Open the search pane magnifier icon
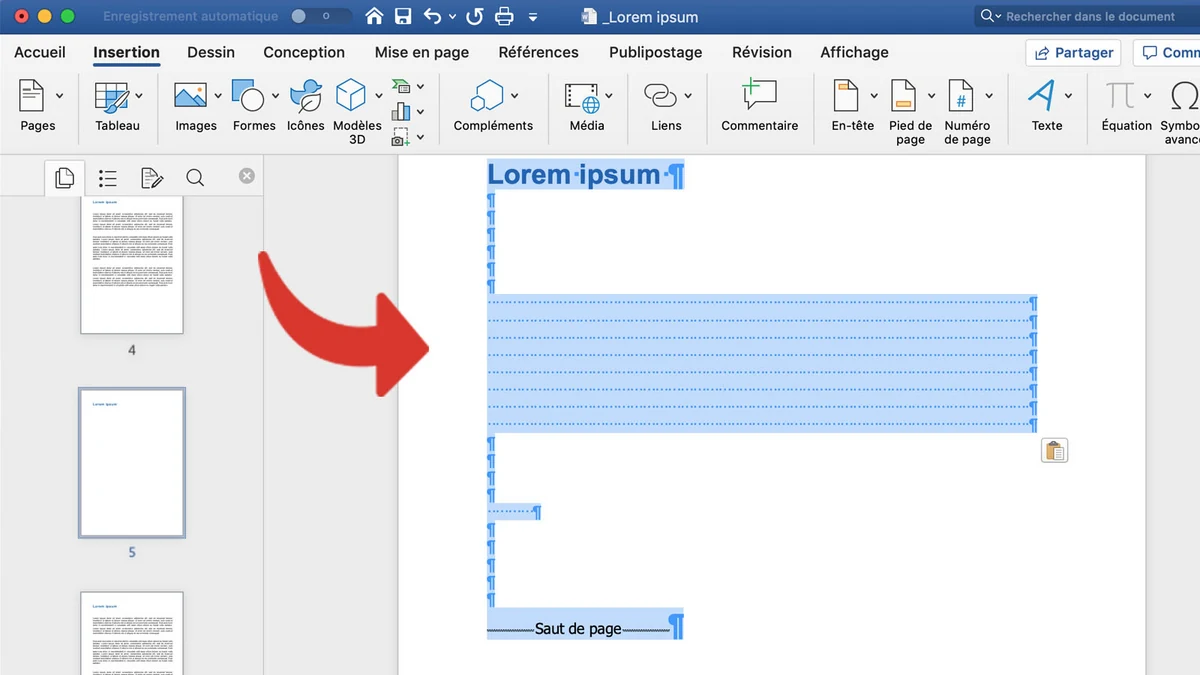 tap(195, 178)
